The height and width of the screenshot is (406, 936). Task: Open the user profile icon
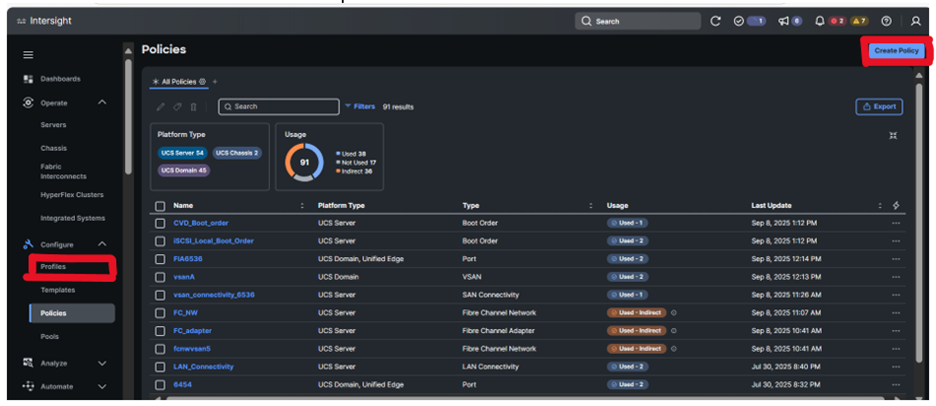click(916, 21)
